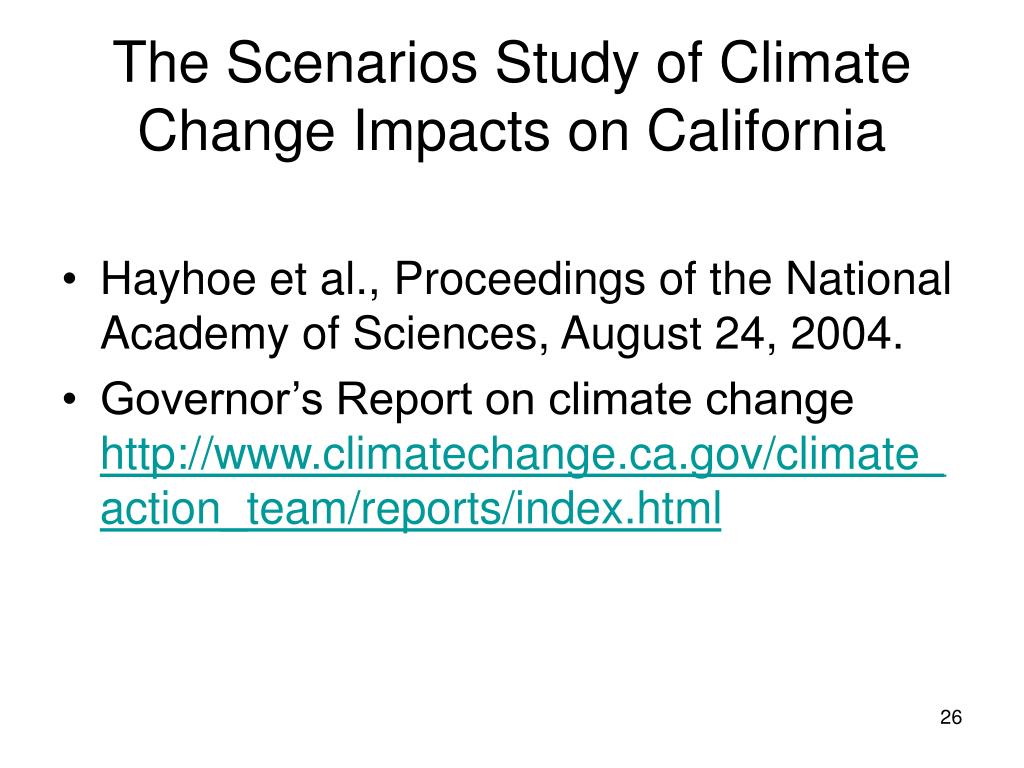
Task: Select the slide title's first line
Action: [x=511, y=64]
